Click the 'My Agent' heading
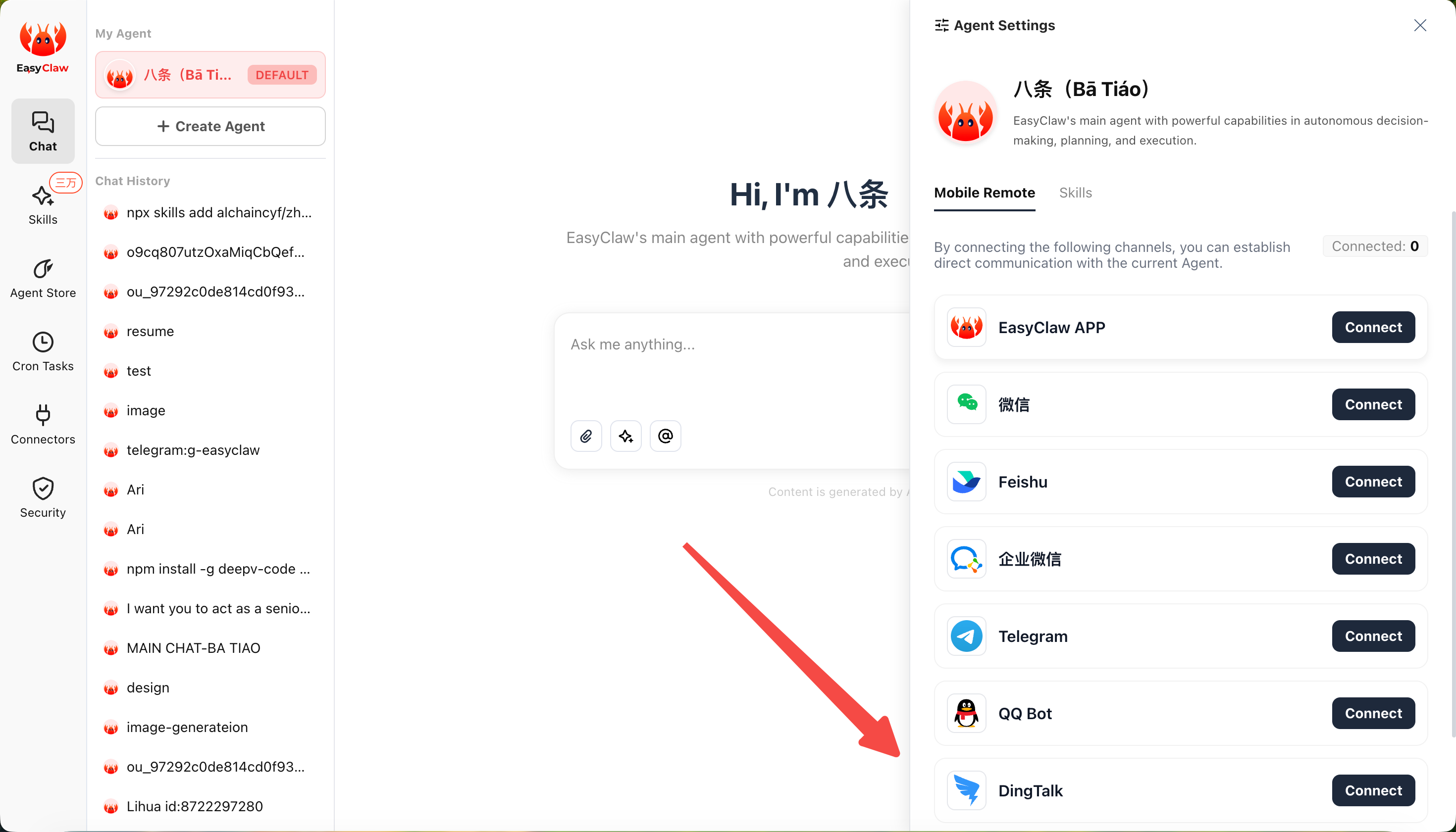 pos(123,33)
